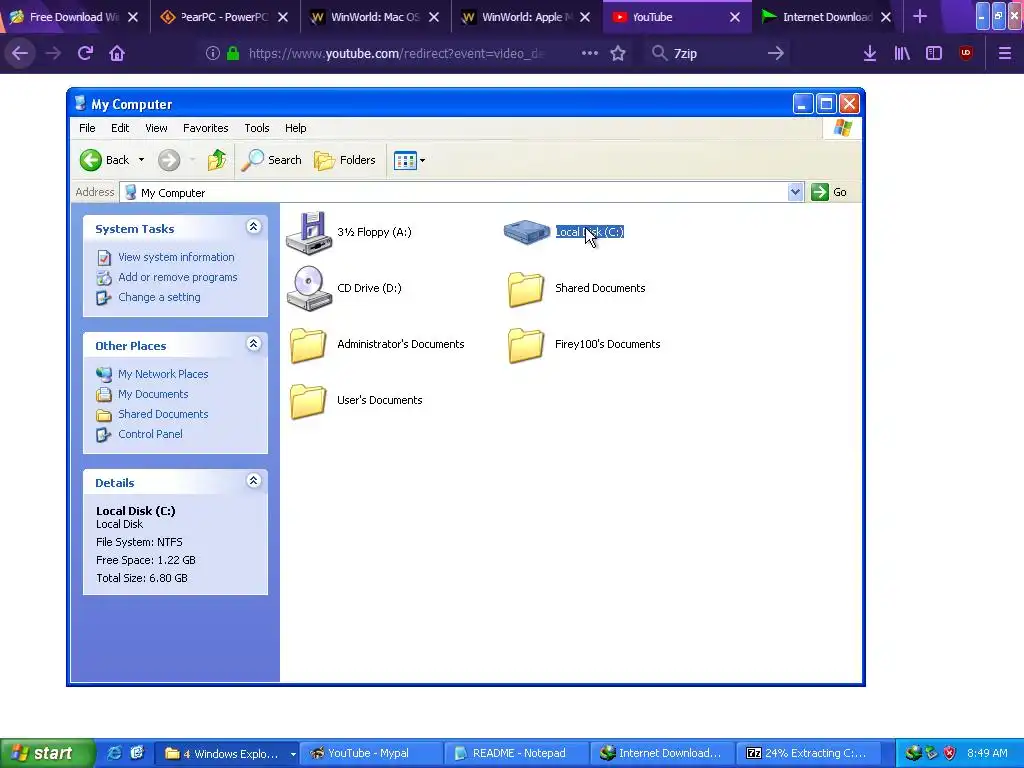Click Internet Explorer quick launch icon

click(114, 753)
